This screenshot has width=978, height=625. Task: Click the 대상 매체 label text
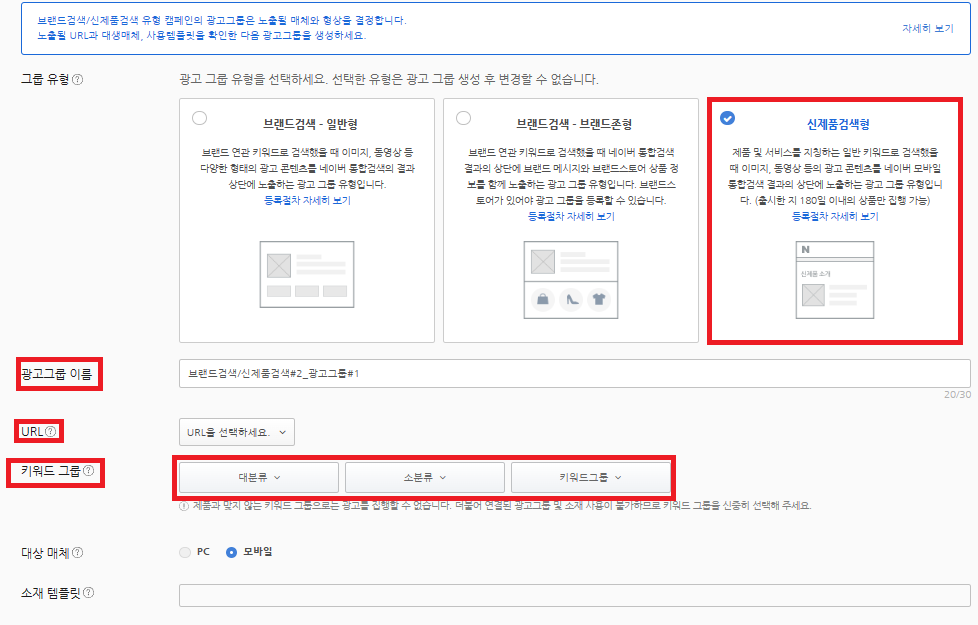pos(45,553)
